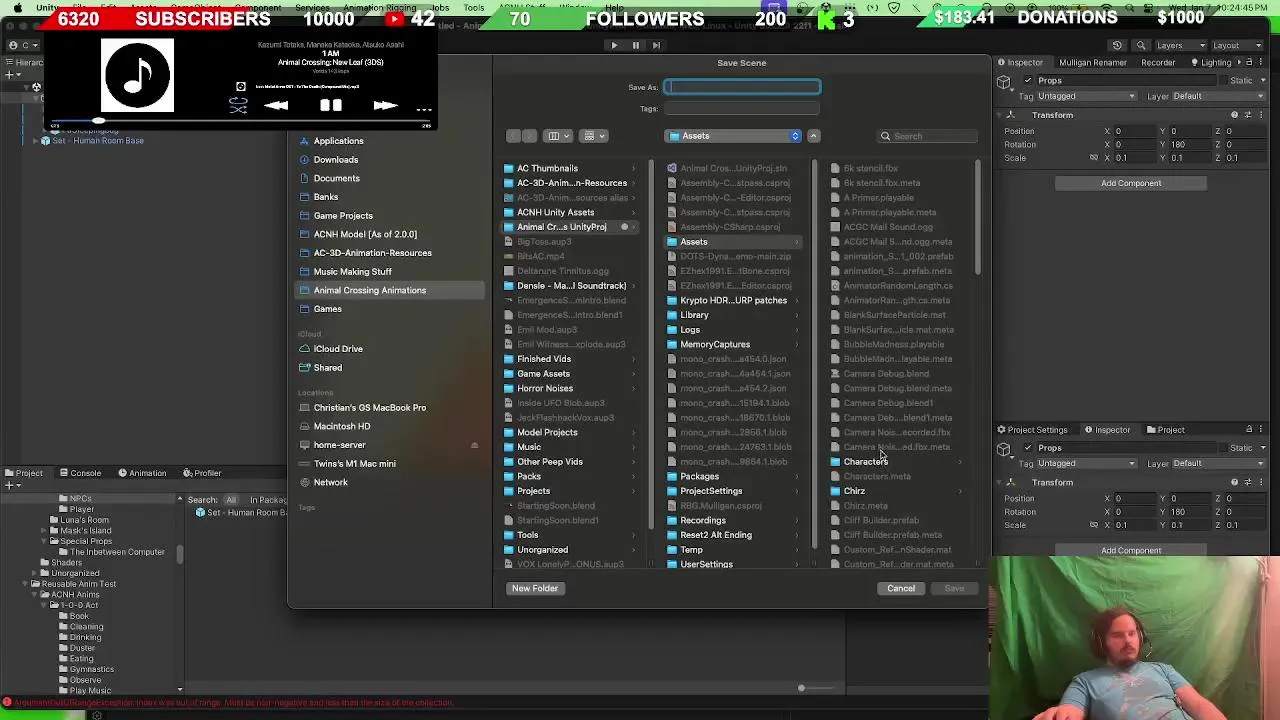
Task: Toggle Scale constrain proportions link icon, top Inspector
Action: coord(1093,158)
